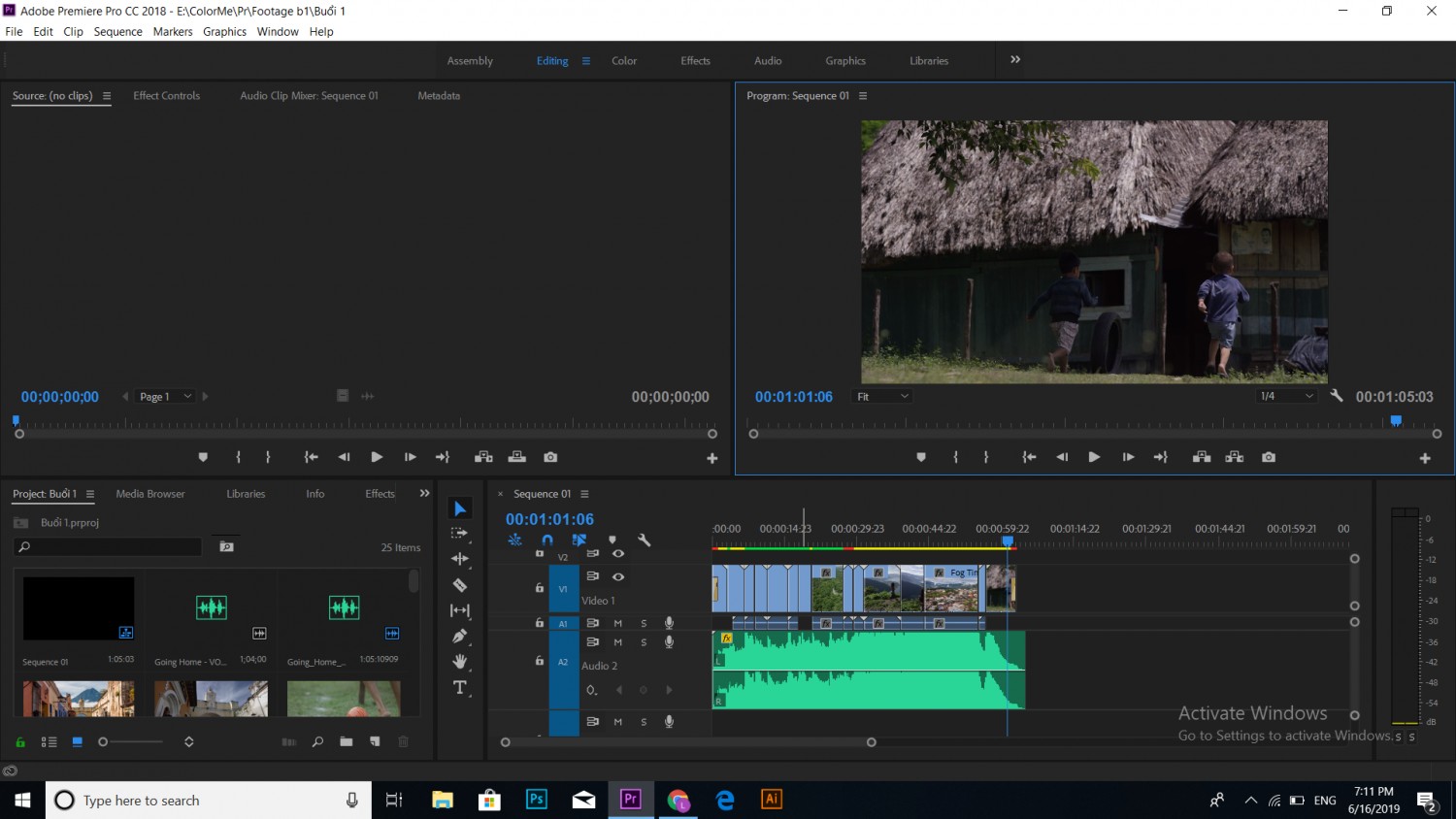Toggle V1 track output eye
Screen dimensions: 1456x819
coord(618,576)
